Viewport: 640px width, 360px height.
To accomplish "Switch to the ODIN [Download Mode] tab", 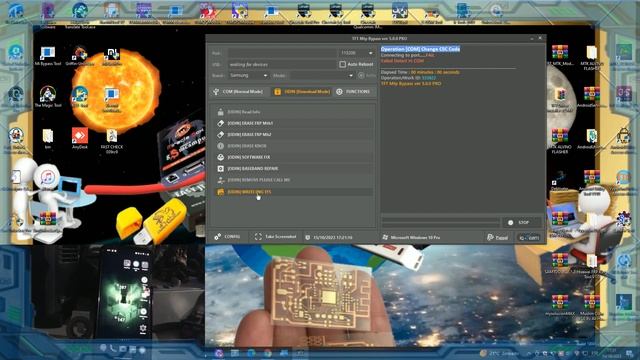I will click(x=302, y=92).
